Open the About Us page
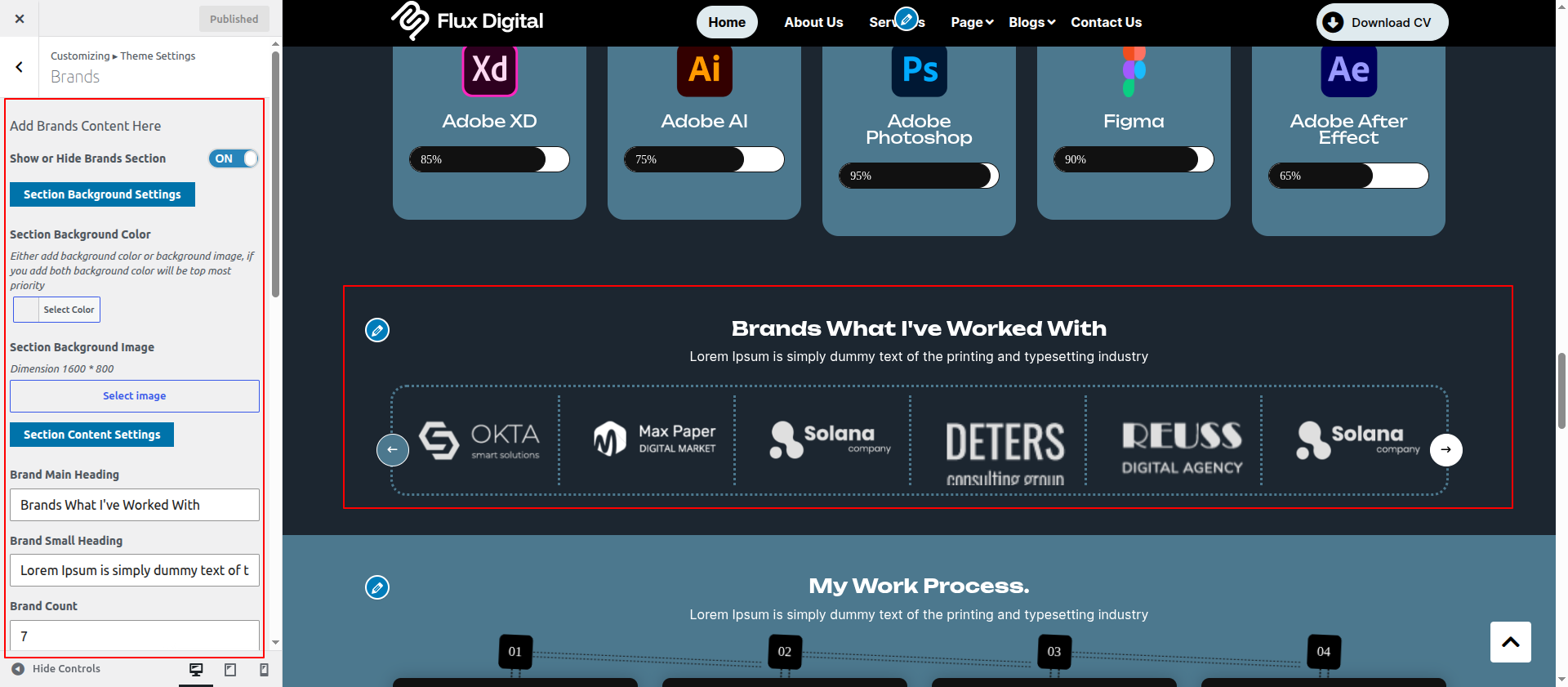The height and width of the screenshot is (687, 1568). pyautogui.click(x=813, y=22)
